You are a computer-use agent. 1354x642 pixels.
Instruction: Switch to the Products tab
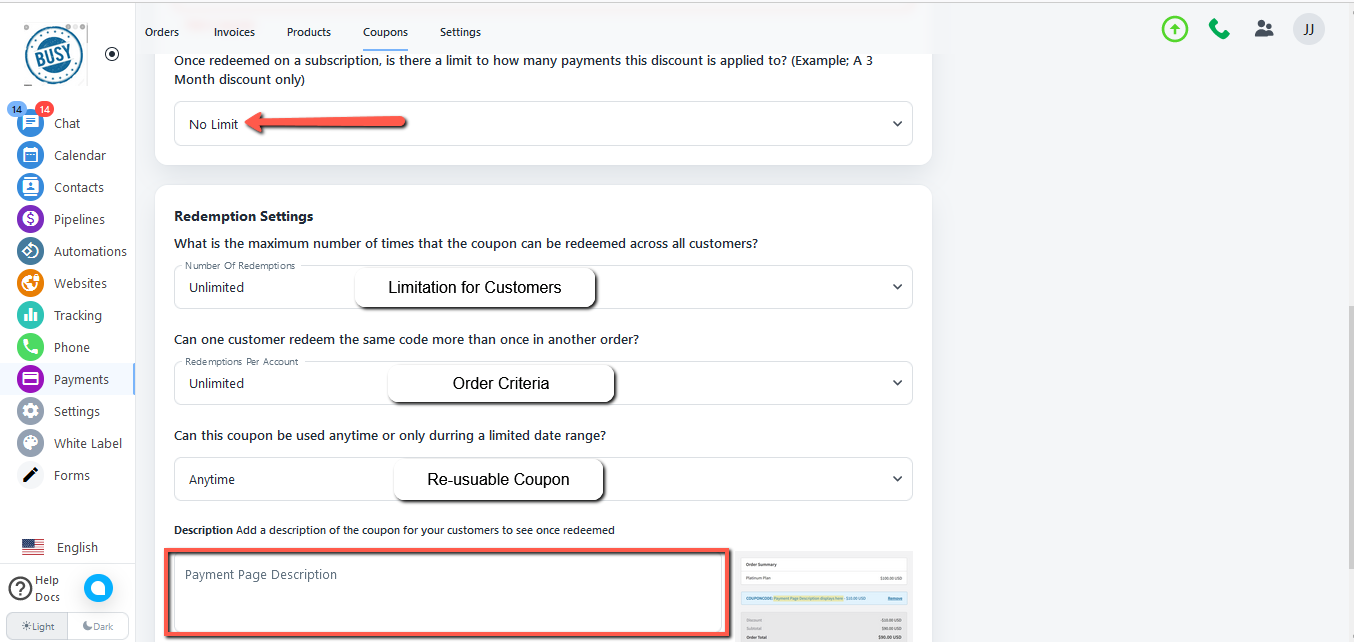[x=308, y=32]
